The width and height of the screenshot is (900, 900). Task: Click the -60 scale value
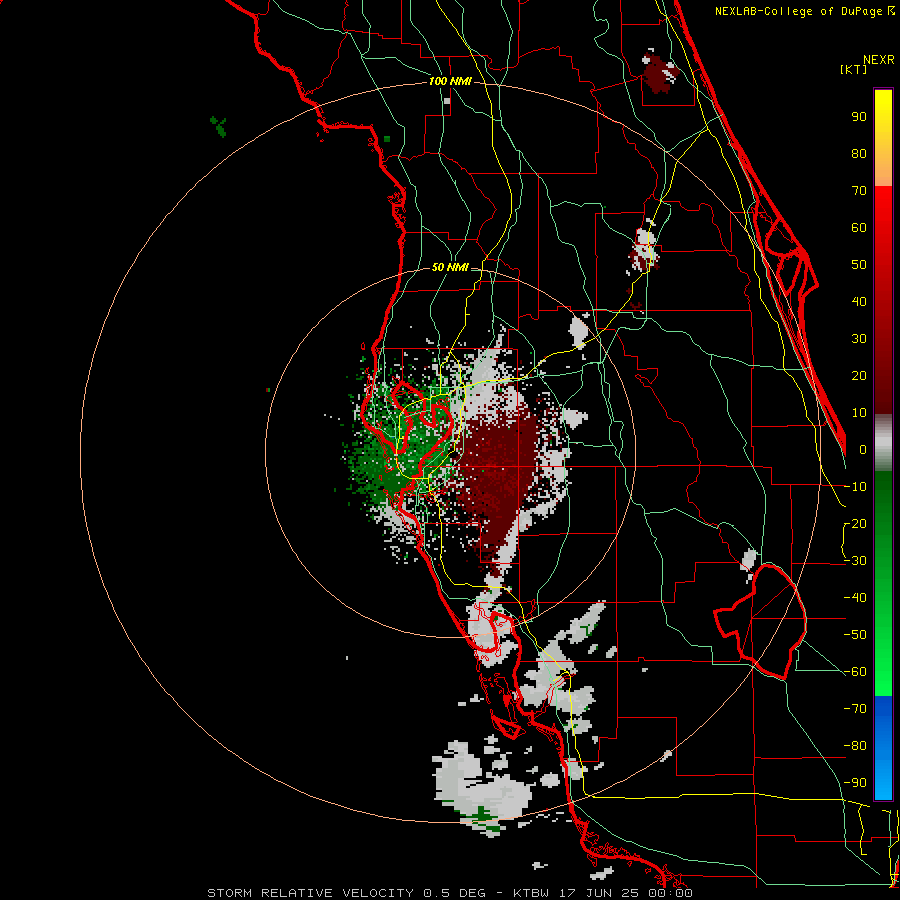[x=856, y=672]
